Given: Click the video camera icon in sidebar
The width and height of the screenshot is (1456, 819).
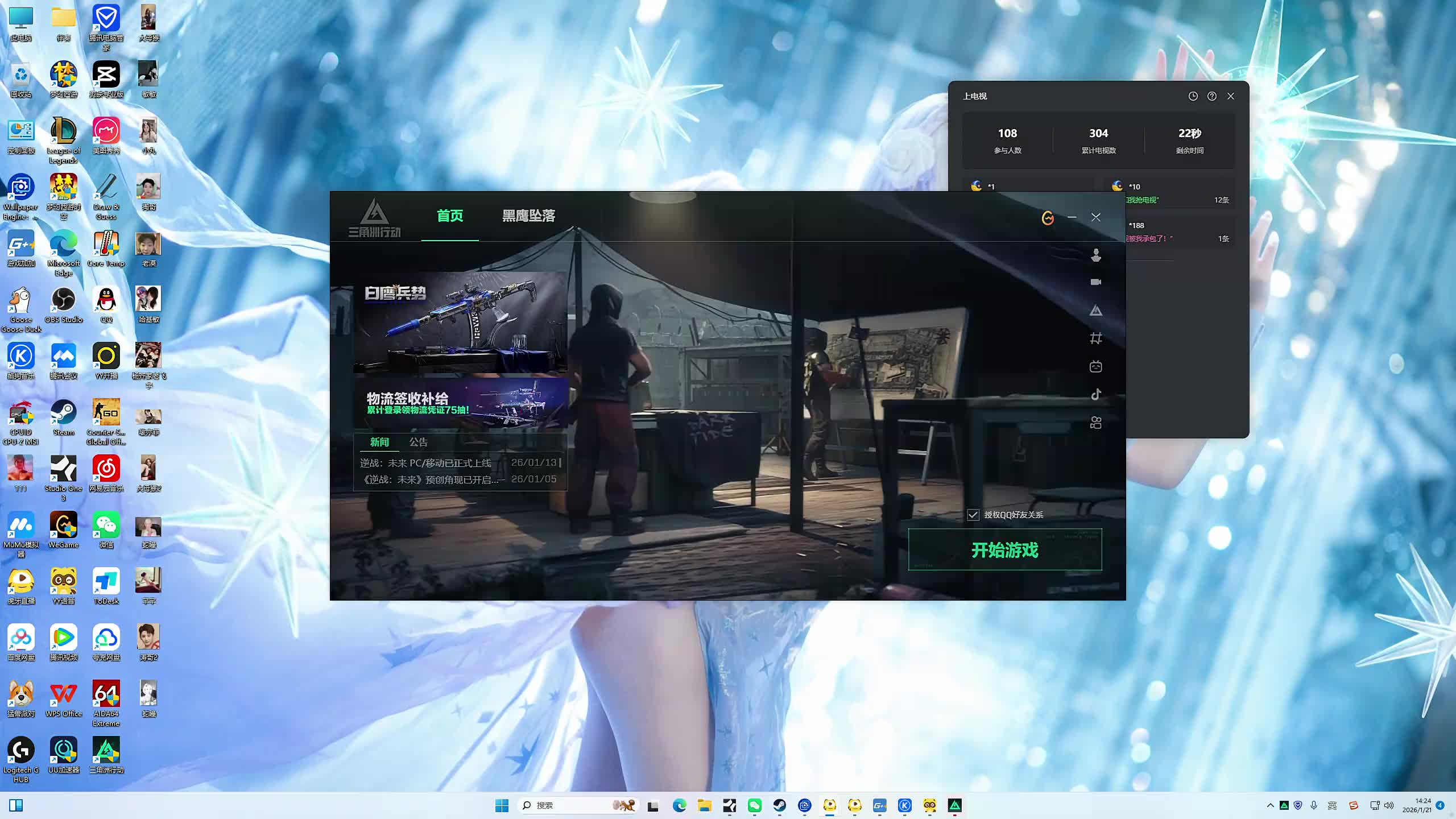Looking at the screenshot, I should (x=1096, y=282).
